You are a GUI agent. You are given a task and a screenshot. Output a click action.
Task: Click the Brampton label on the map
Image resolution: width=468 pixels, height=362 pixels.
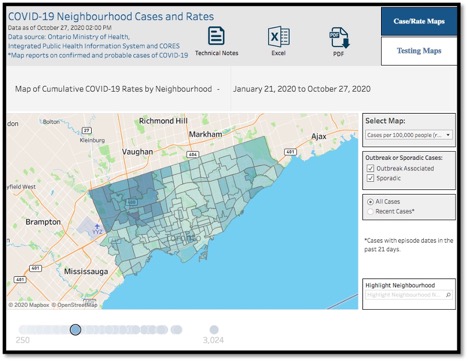[x=43, y=222]
